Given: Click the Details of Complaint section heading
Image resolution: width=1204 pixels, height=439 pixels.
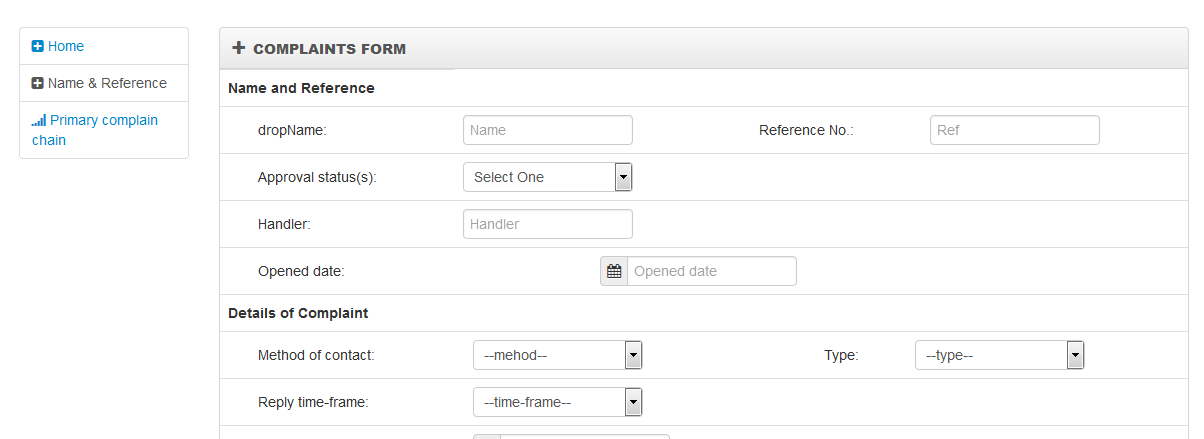Looking at the screenshot, I should coord(298,313).
